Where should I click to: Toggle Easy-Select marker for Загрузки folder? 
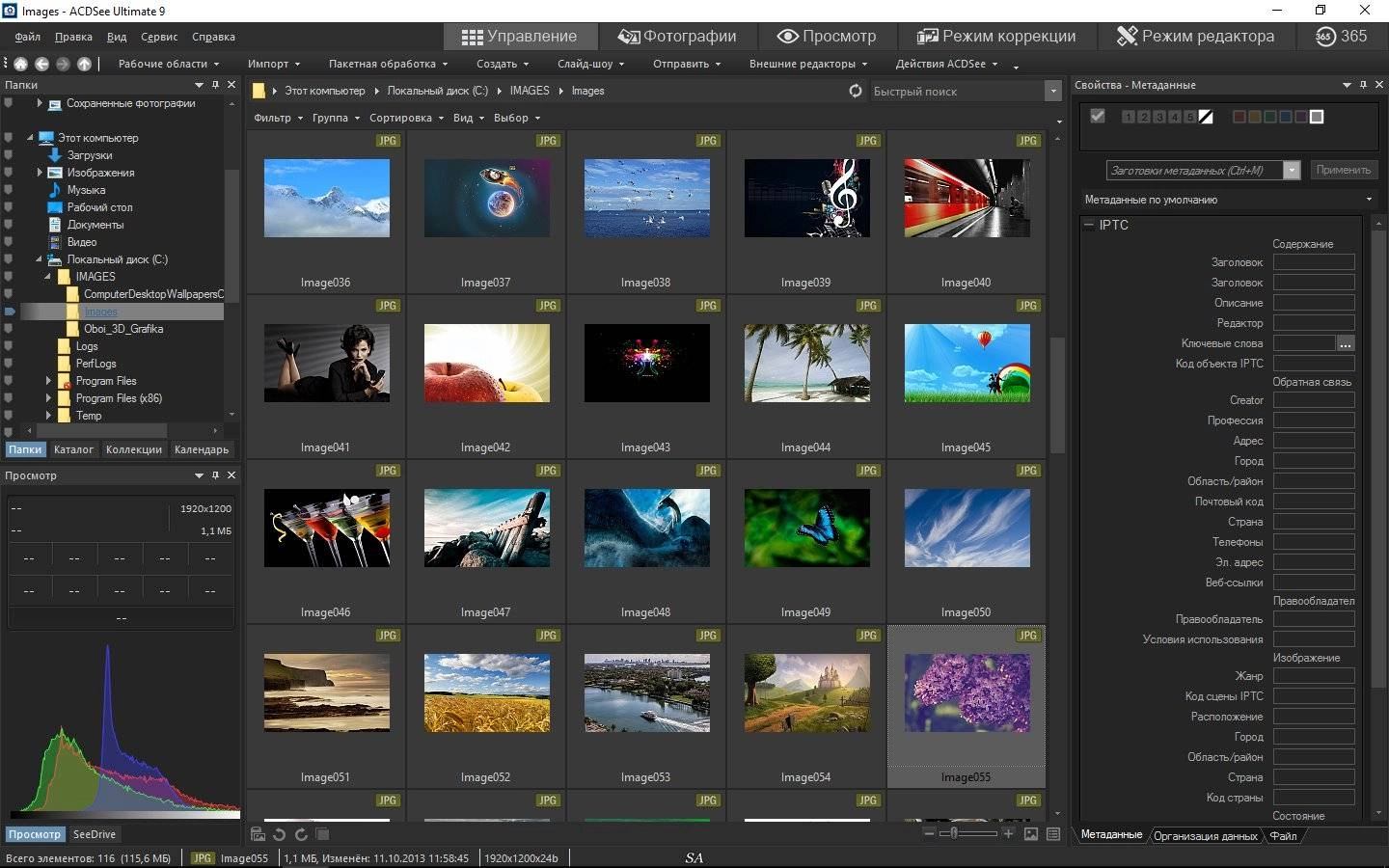point(9,155)
